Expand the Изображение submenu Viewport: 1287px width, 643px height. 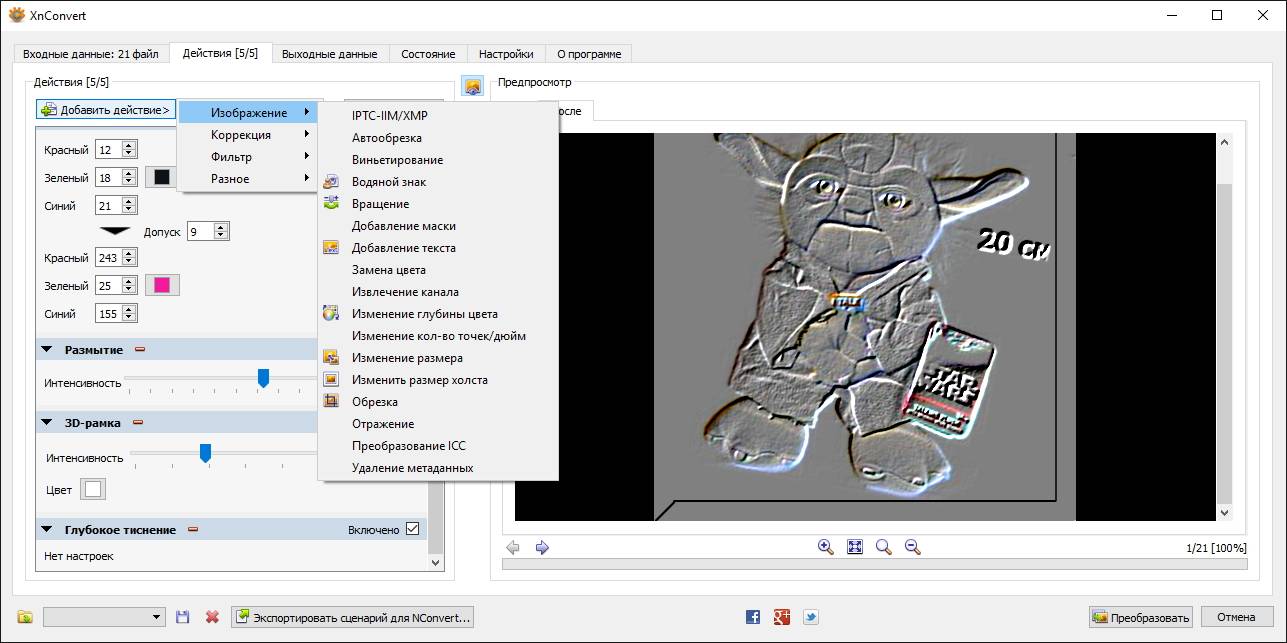(x=248, y=113)
